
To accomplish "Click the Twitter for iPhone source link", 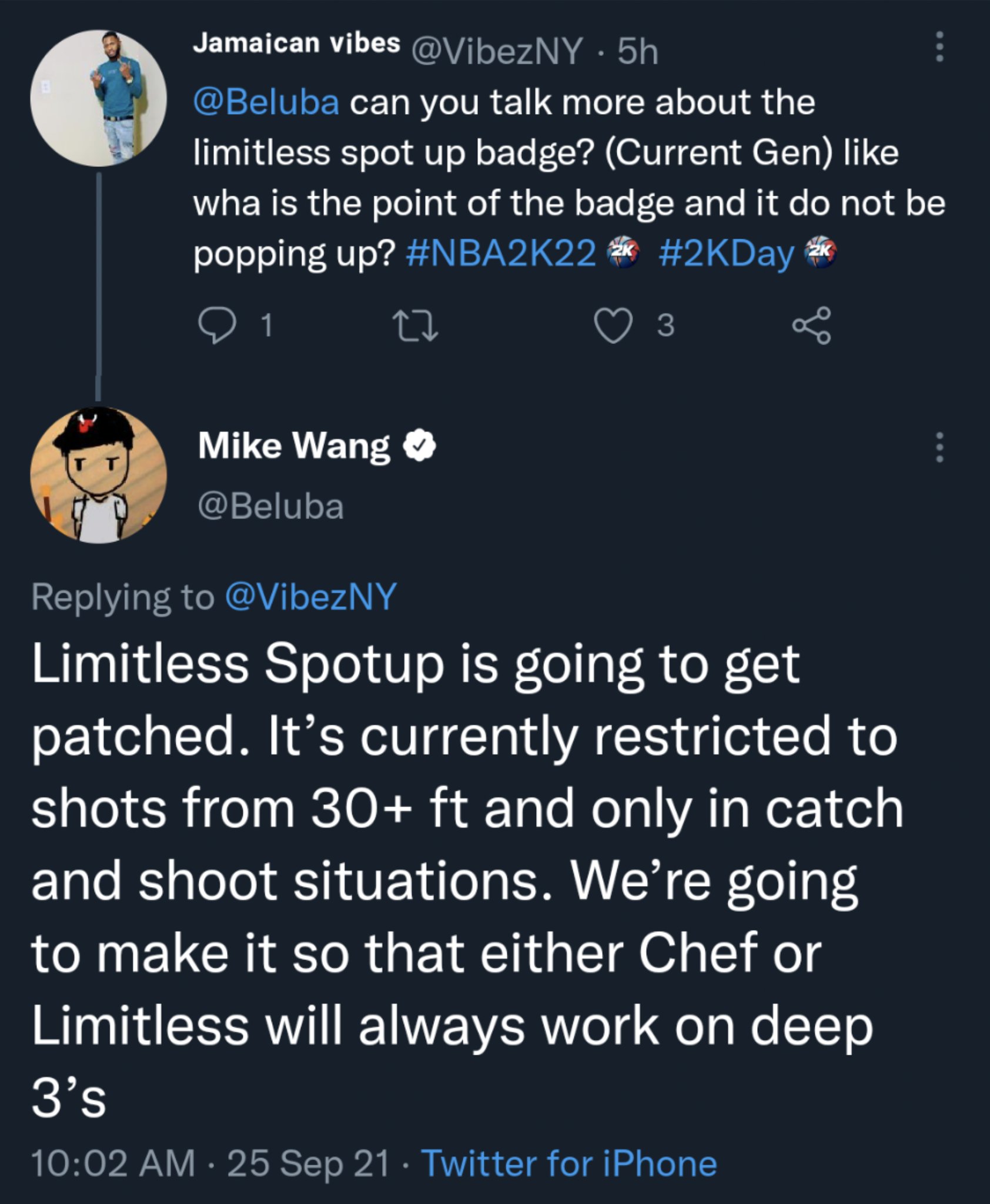I will pyautogui.click(x=570, y=1163).
